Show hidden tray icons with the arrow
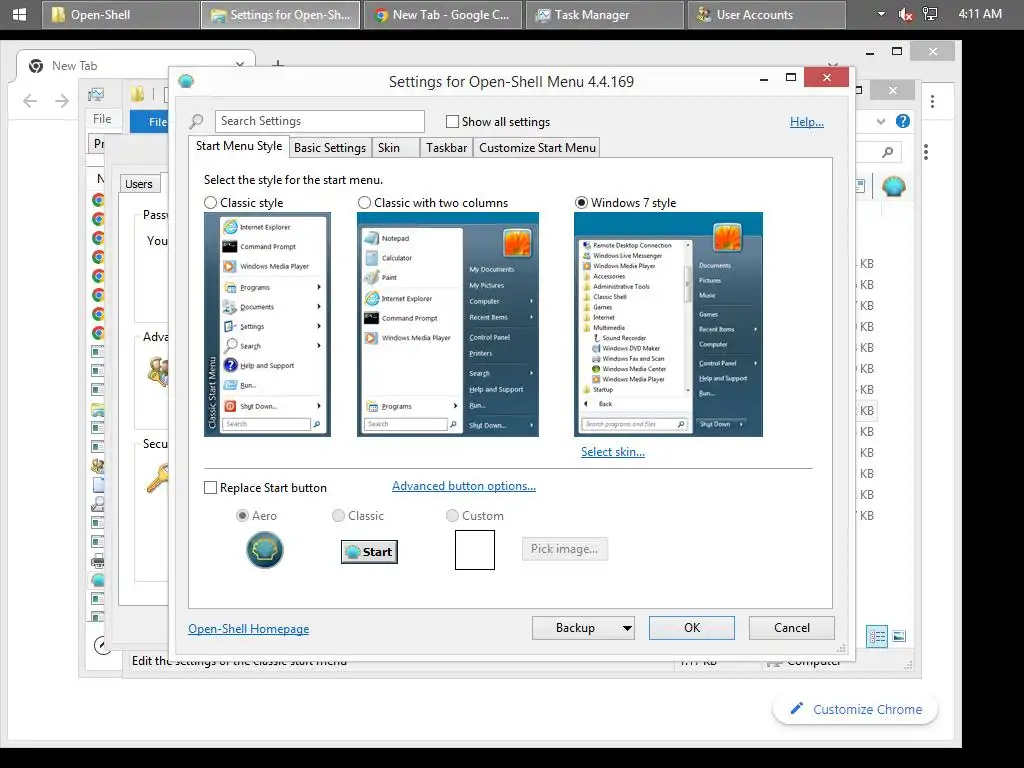 [881, 14]
